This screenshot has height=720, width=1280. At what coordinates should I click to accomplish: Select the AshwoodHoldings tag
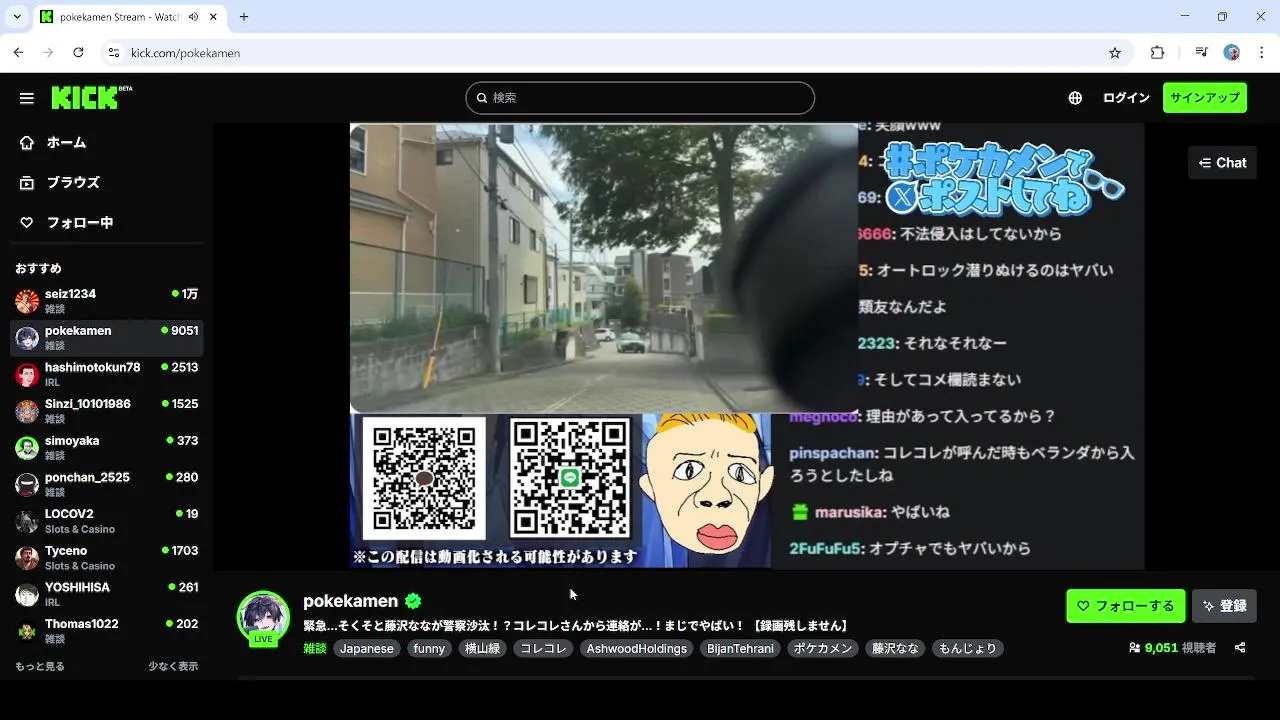tap(637, 649)
